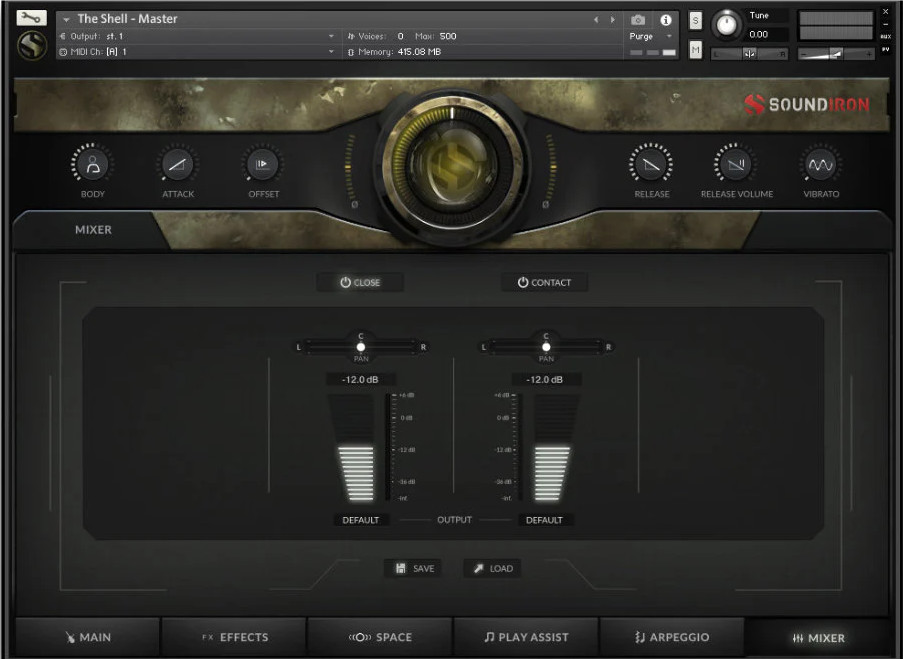Save the mixer settings
The image size is (903, 659).
click(412, 568)
